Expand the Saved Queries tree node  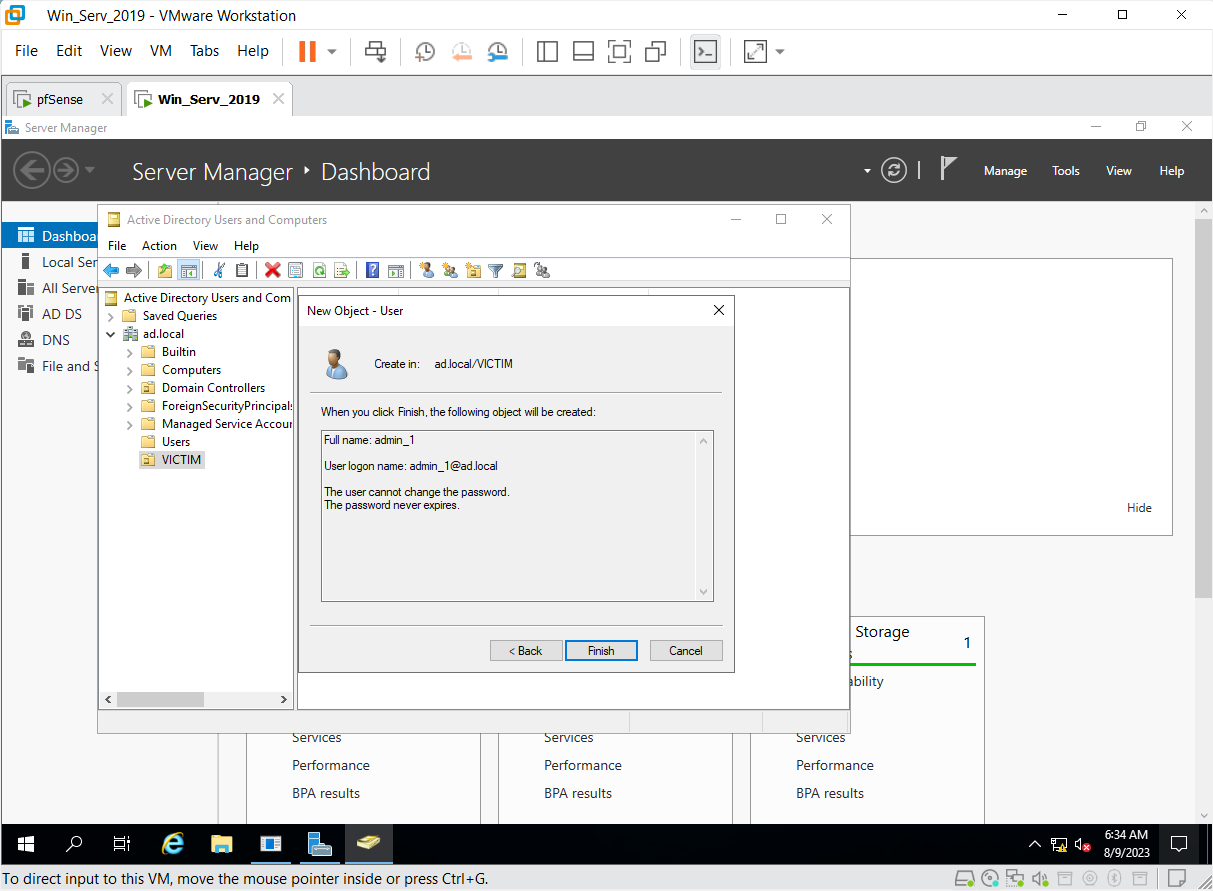pyautogui.click(x=110, y=316)
